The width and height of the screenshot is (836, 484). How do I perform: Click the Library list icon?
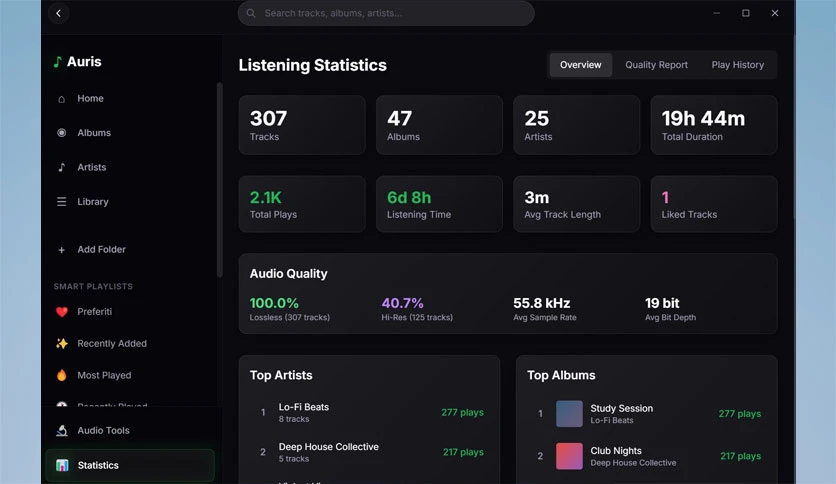pyautogui.click(x=62, y=201)
